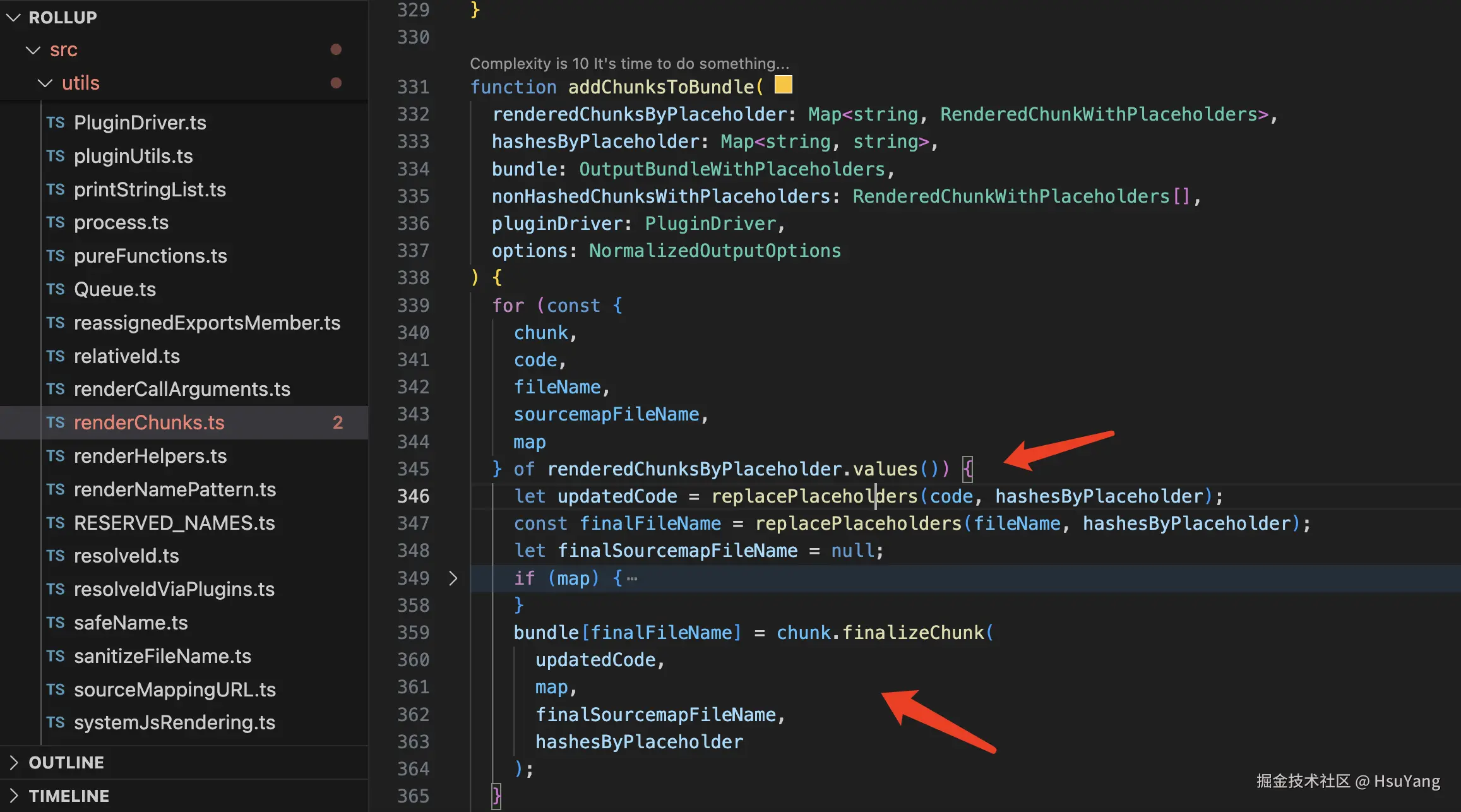Click the TS icon beside safeName.ts

[x=56, y=623]
